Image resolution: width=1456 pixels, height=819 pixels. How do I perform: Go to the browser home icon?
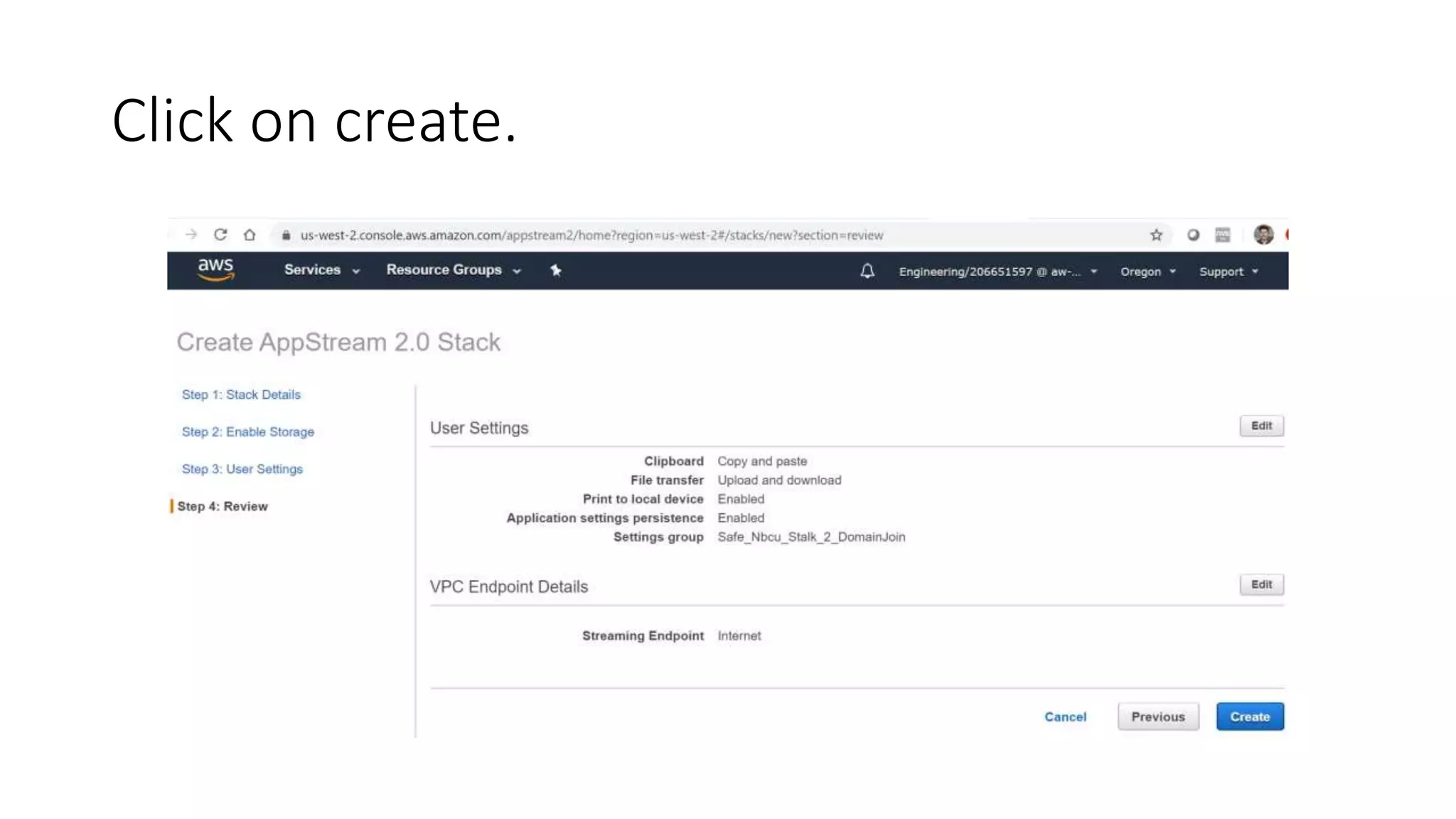[250, 235]
